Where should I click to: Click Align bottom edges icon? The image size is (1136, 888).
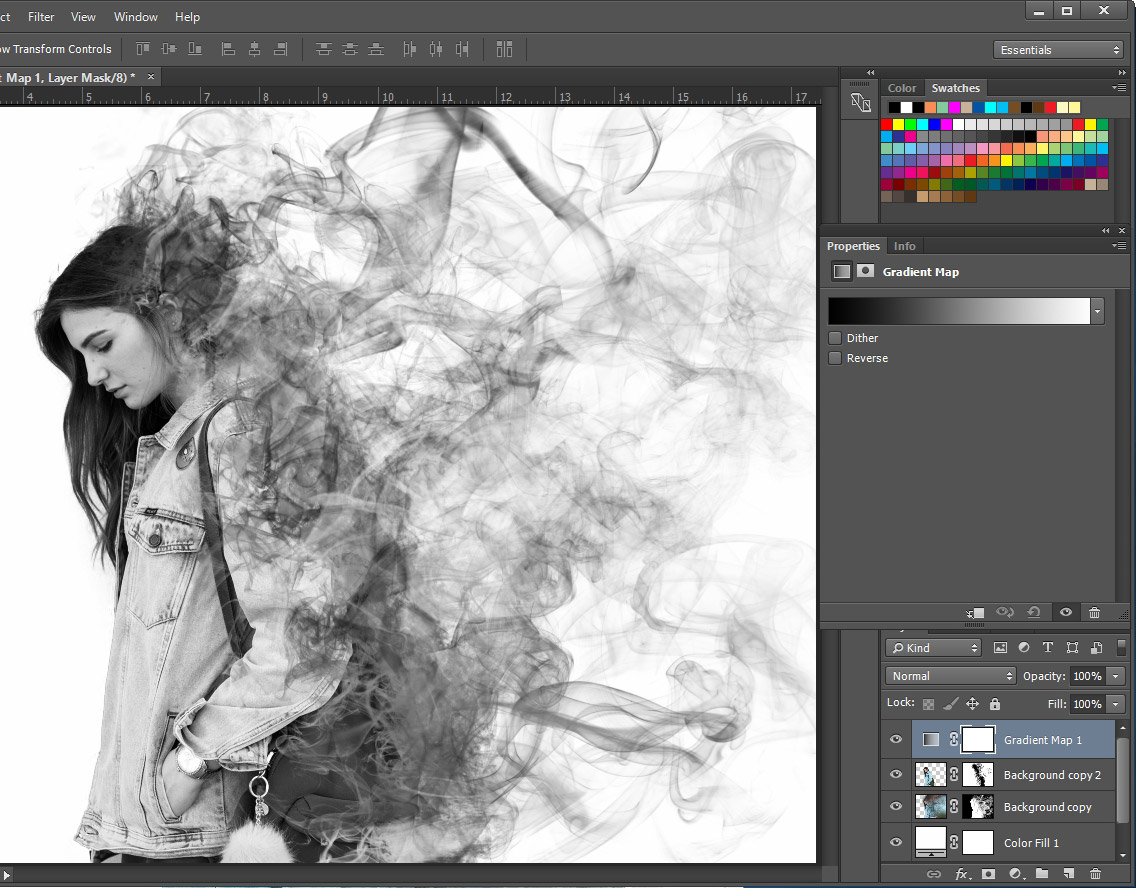pyautogui.click(x=195, y=49)
